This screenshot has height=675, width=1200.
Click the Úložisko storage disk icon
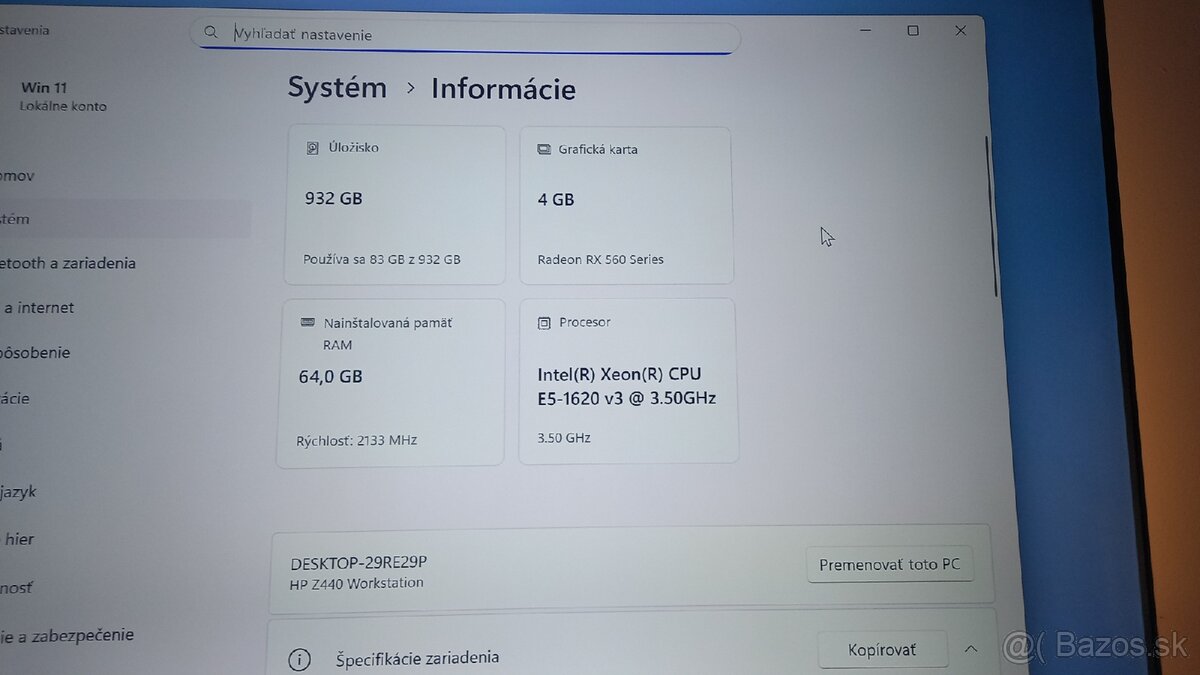(x=312, y=147)
